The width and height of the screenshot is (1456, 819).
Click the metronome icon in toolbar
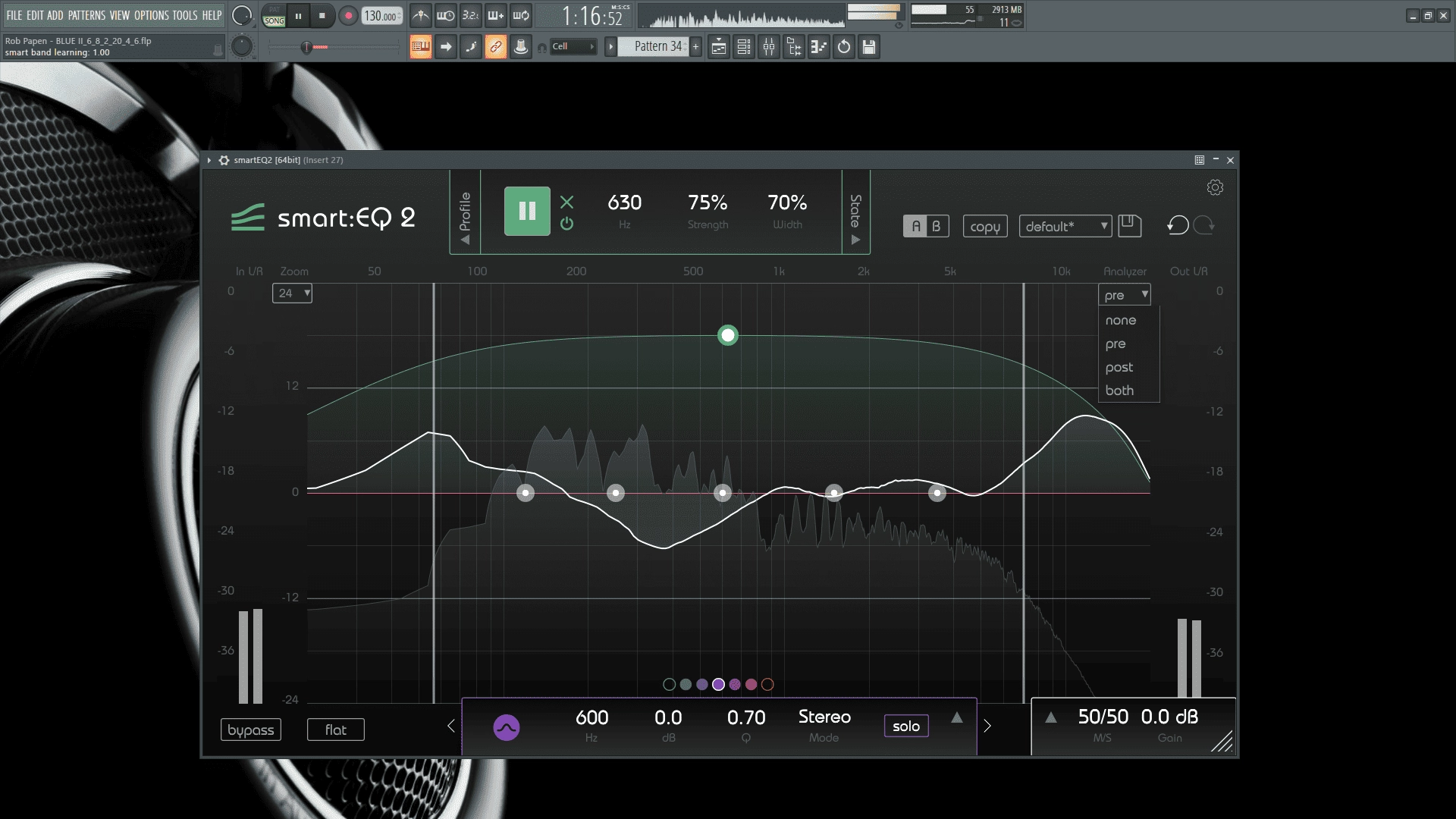421,15
